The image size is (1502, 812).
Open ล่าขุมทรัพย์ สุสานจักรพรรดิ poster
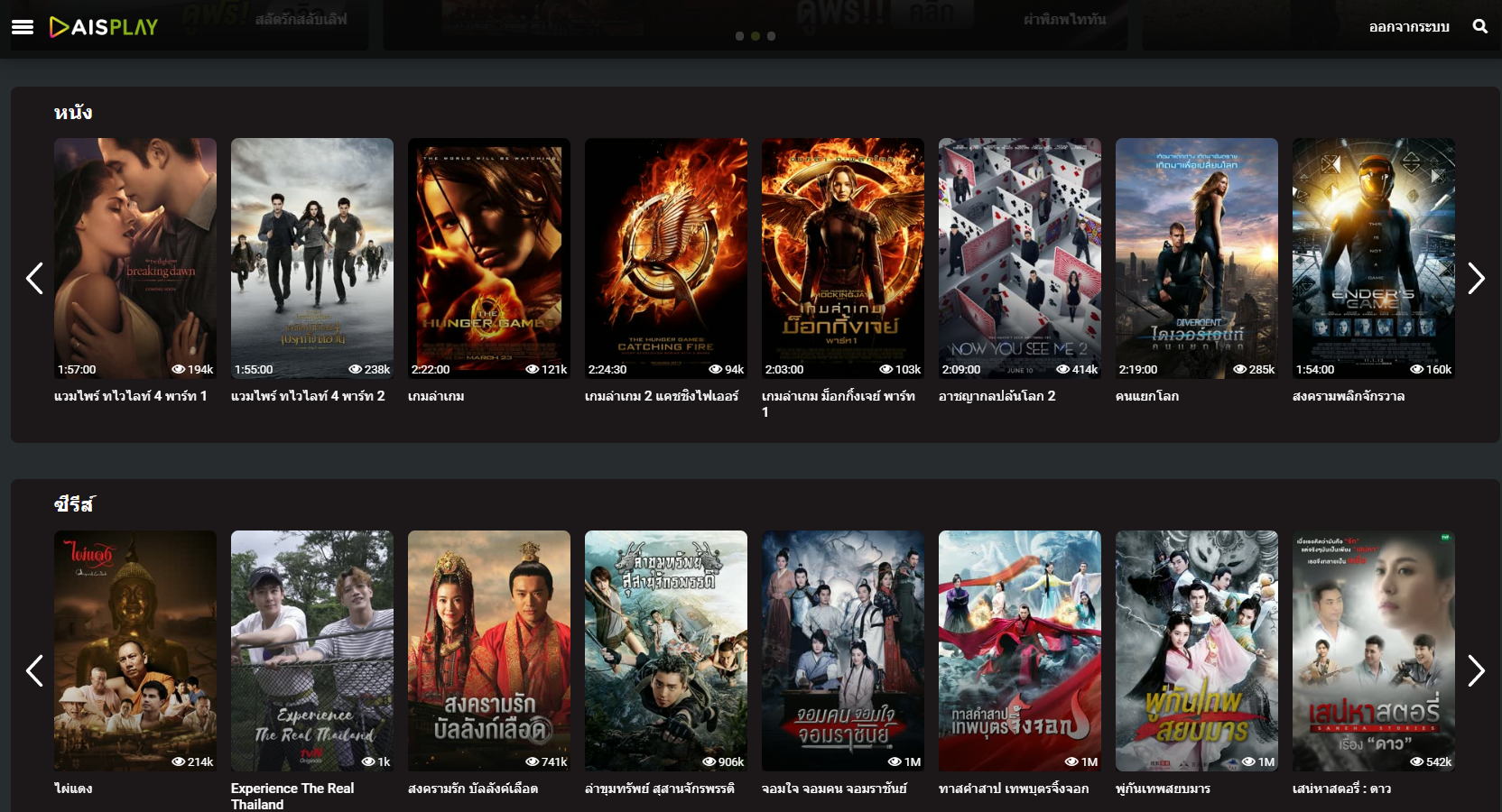[x=666, y=651]
